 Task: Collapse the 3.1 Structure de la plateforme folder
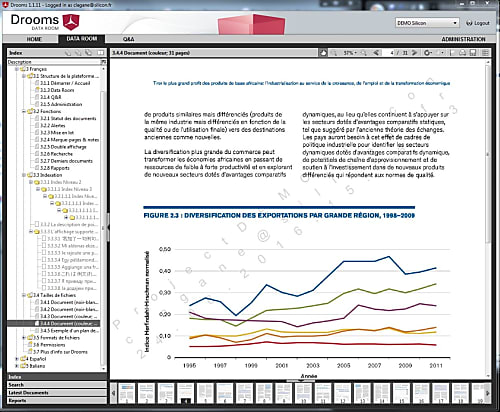(x=24, y=76)
